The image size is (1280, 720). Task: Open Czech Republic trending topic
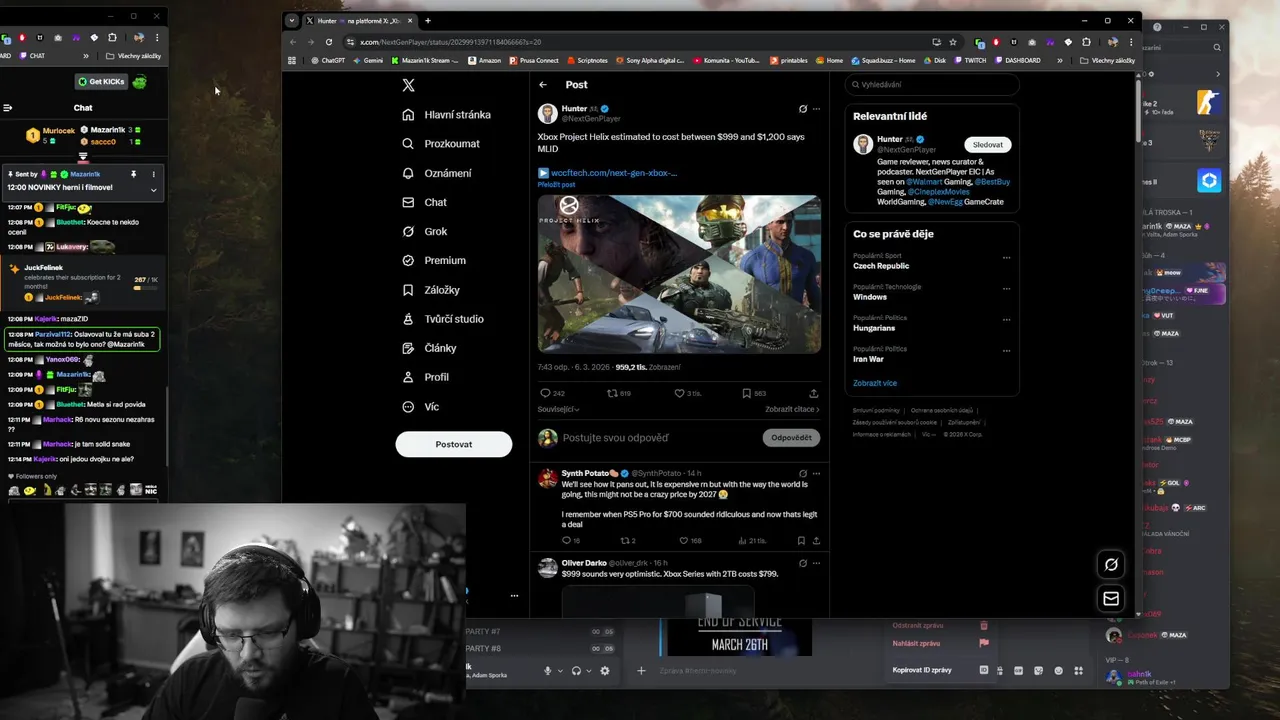point(881,266)
